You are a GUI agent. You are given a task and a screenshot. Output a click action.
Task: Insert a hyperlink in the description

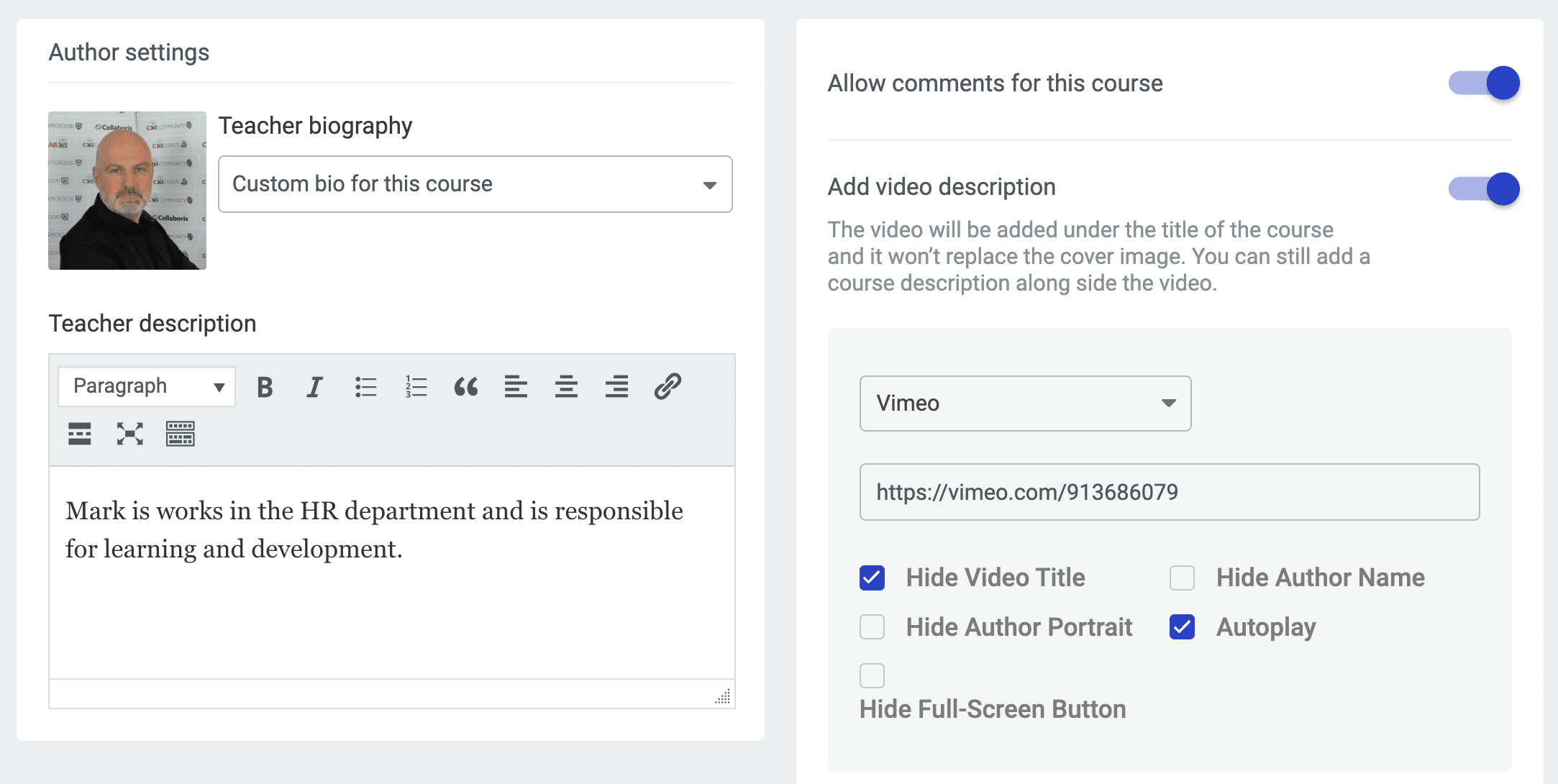pos(667,386)
